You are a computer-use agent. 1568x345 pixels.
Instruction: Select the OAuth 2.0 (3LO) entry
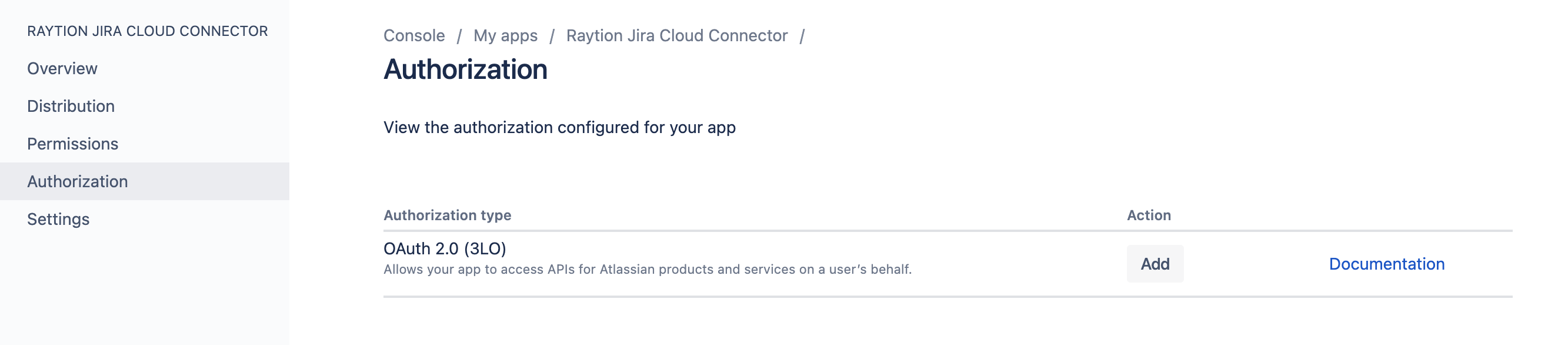(446, 248)
